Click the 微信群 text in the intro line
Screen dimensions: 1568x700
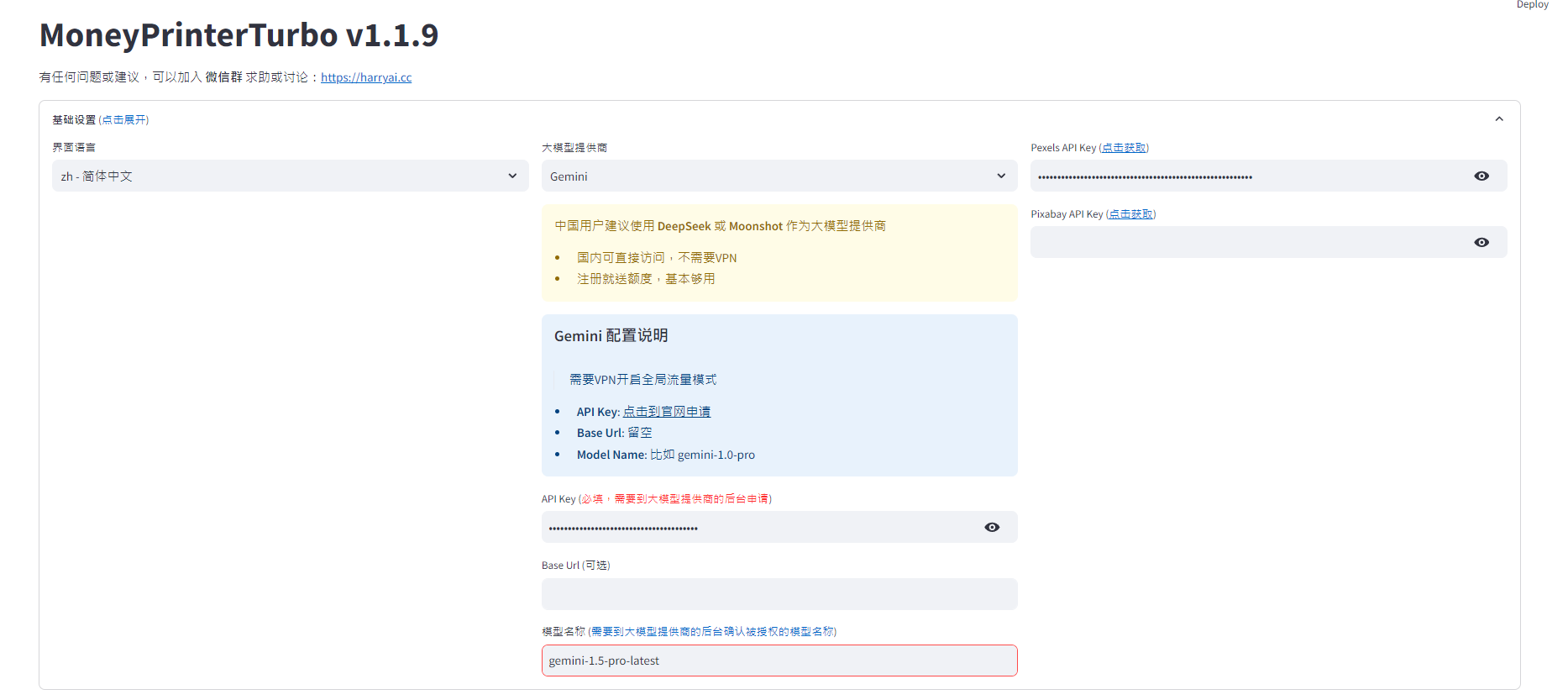[224, 77]
